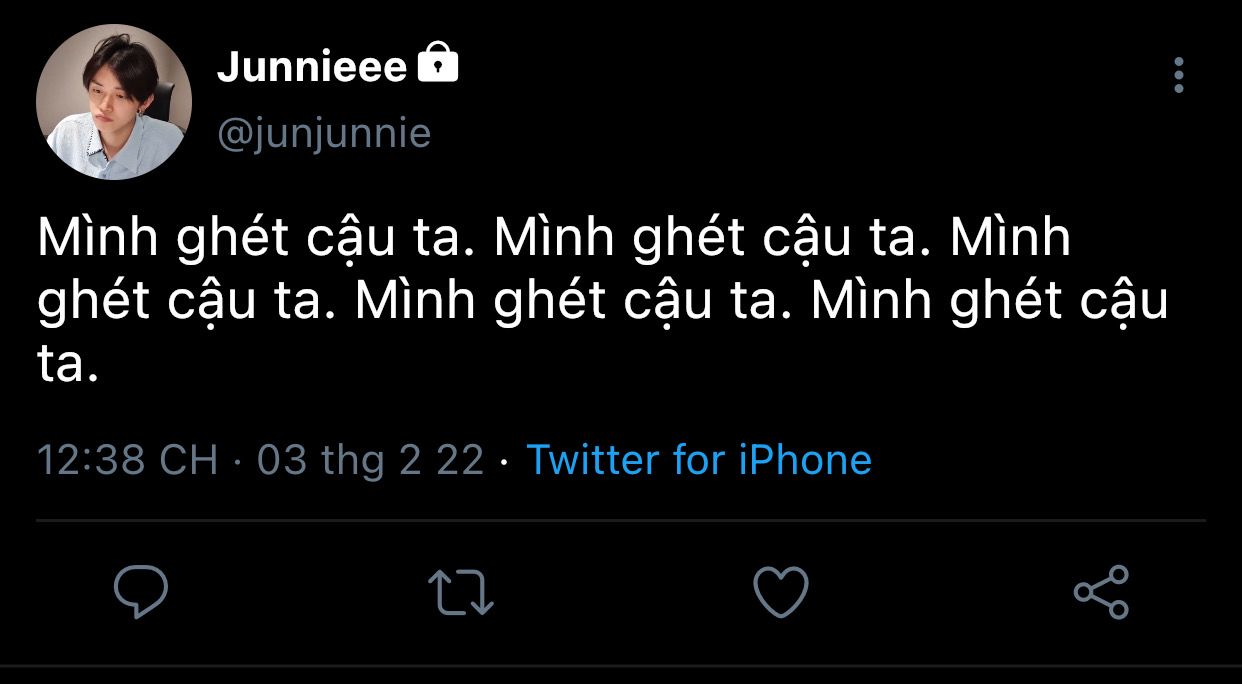Open the @junjunnie handle profile
The height and width of the screenshot is (684, 1242).
[x=324, y=133]
